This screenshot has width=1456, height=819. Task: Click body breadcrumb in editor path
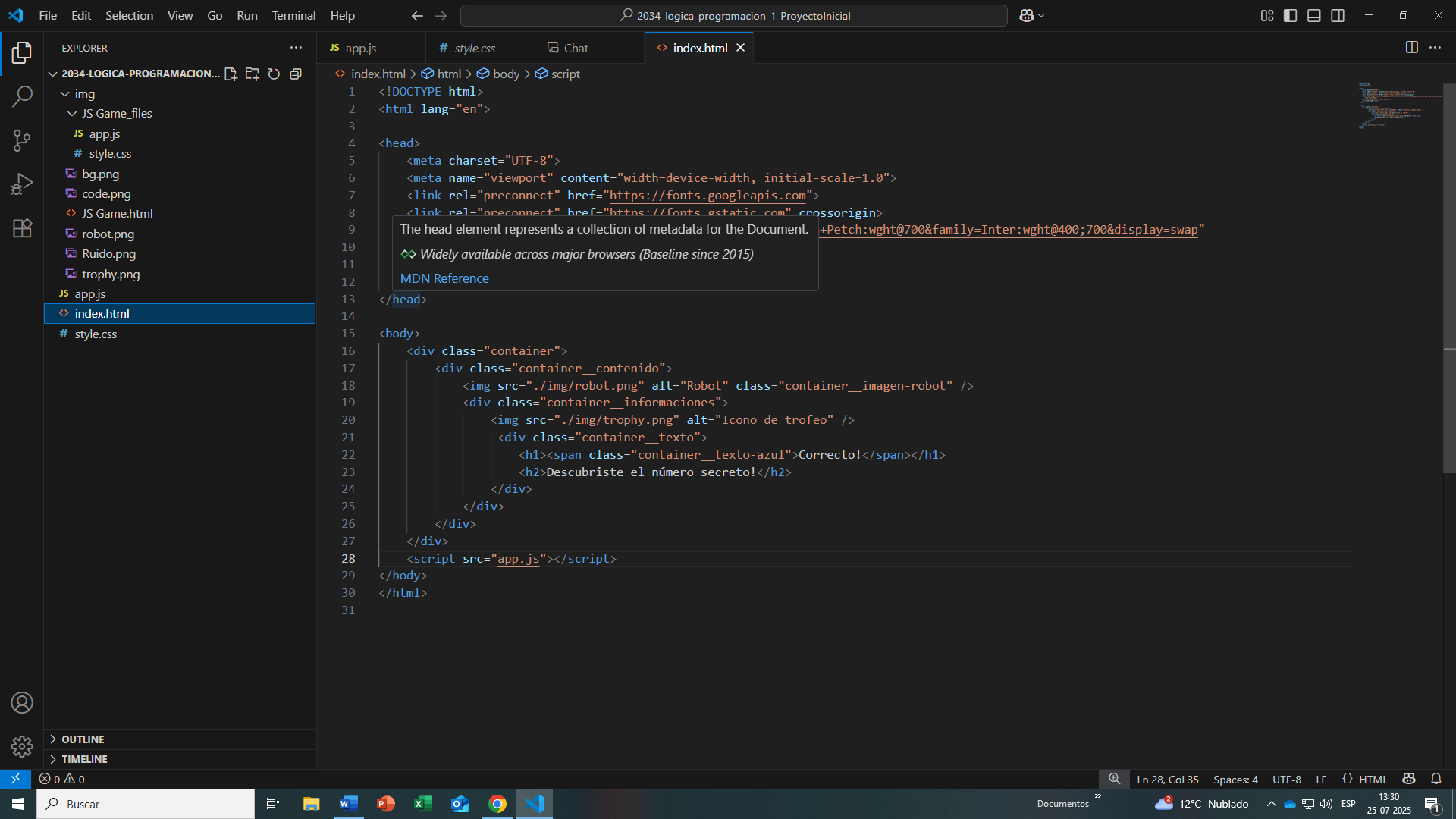pyautogui.click(x=499, y=74)
